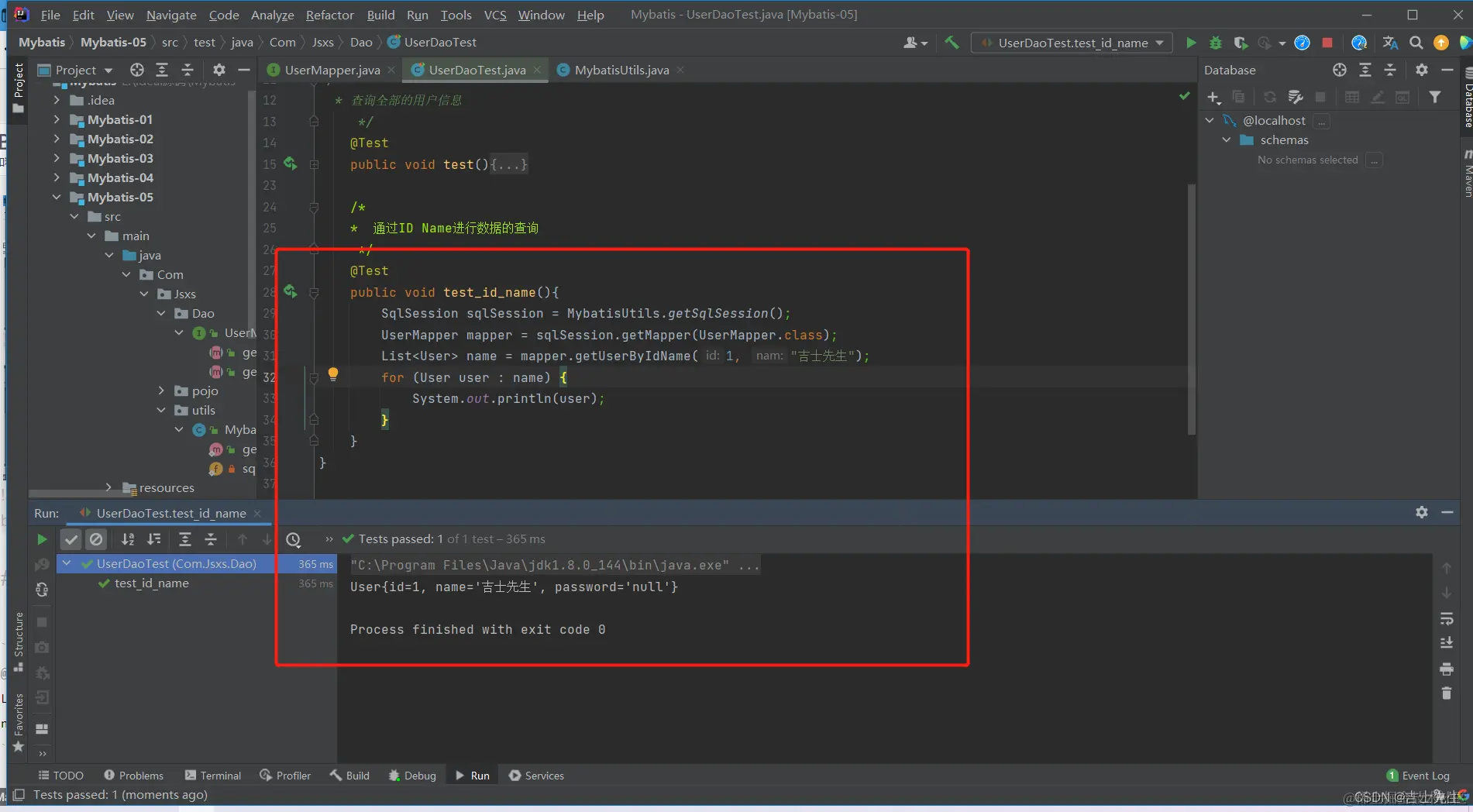Open the Event Log
Screen dimensions: 1473x812
(x=1418, y=776)
